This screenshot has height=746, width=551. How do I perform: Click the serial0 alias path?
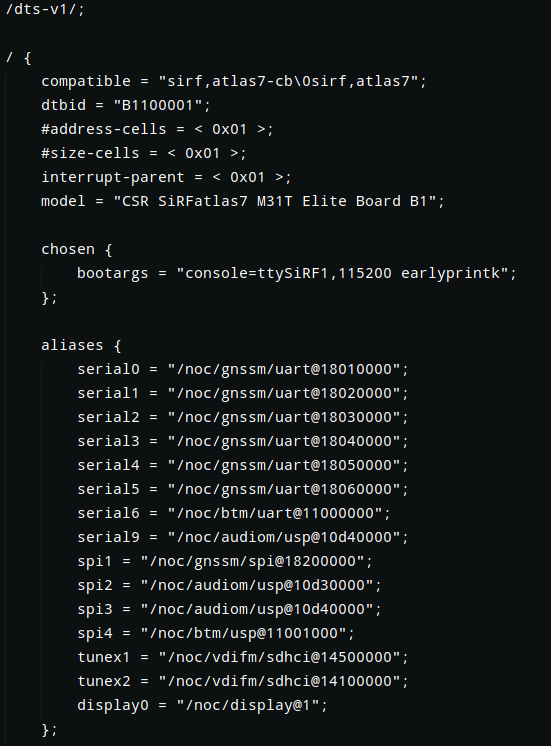284,369
